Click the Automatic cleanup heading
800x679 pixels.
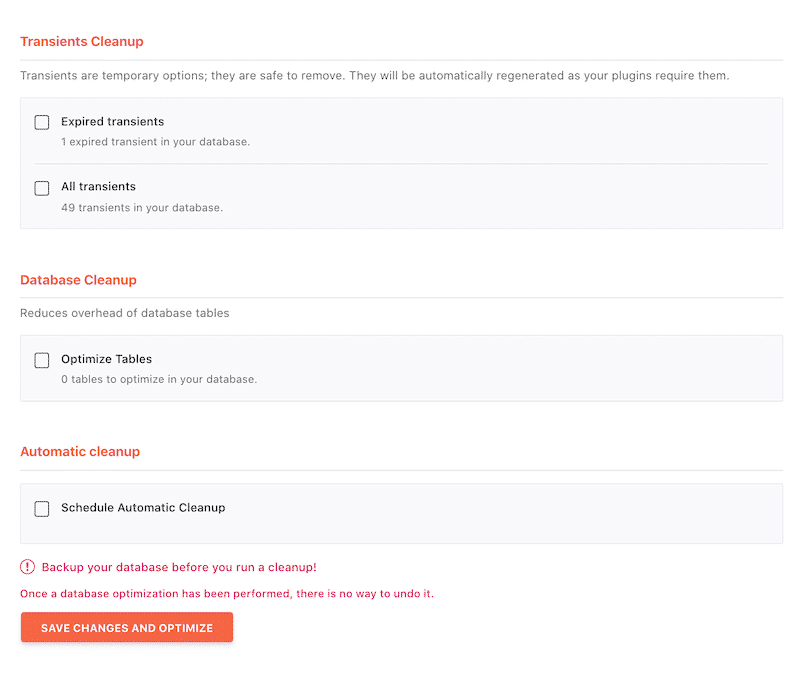click(x=80, y=451)
